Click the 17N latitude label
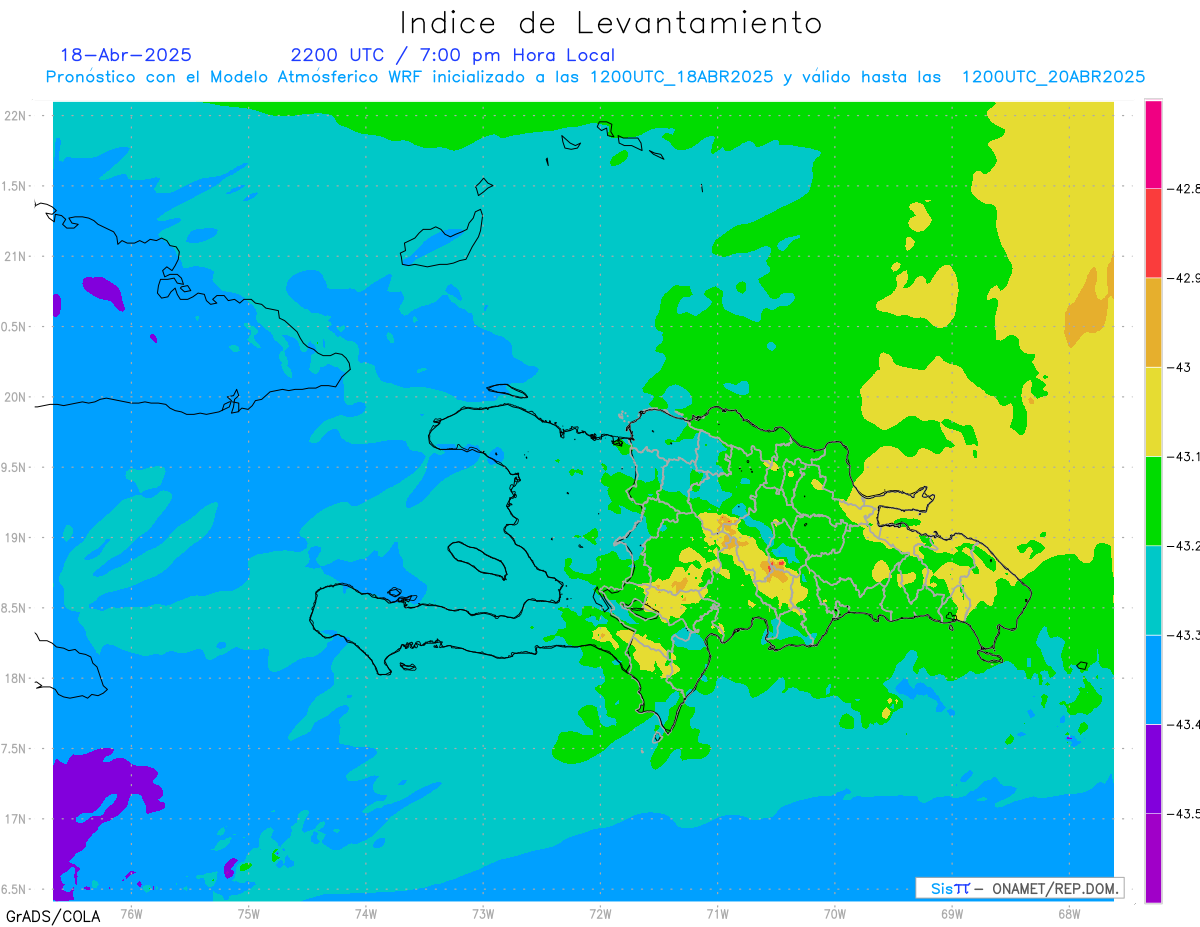 (16, 819)
